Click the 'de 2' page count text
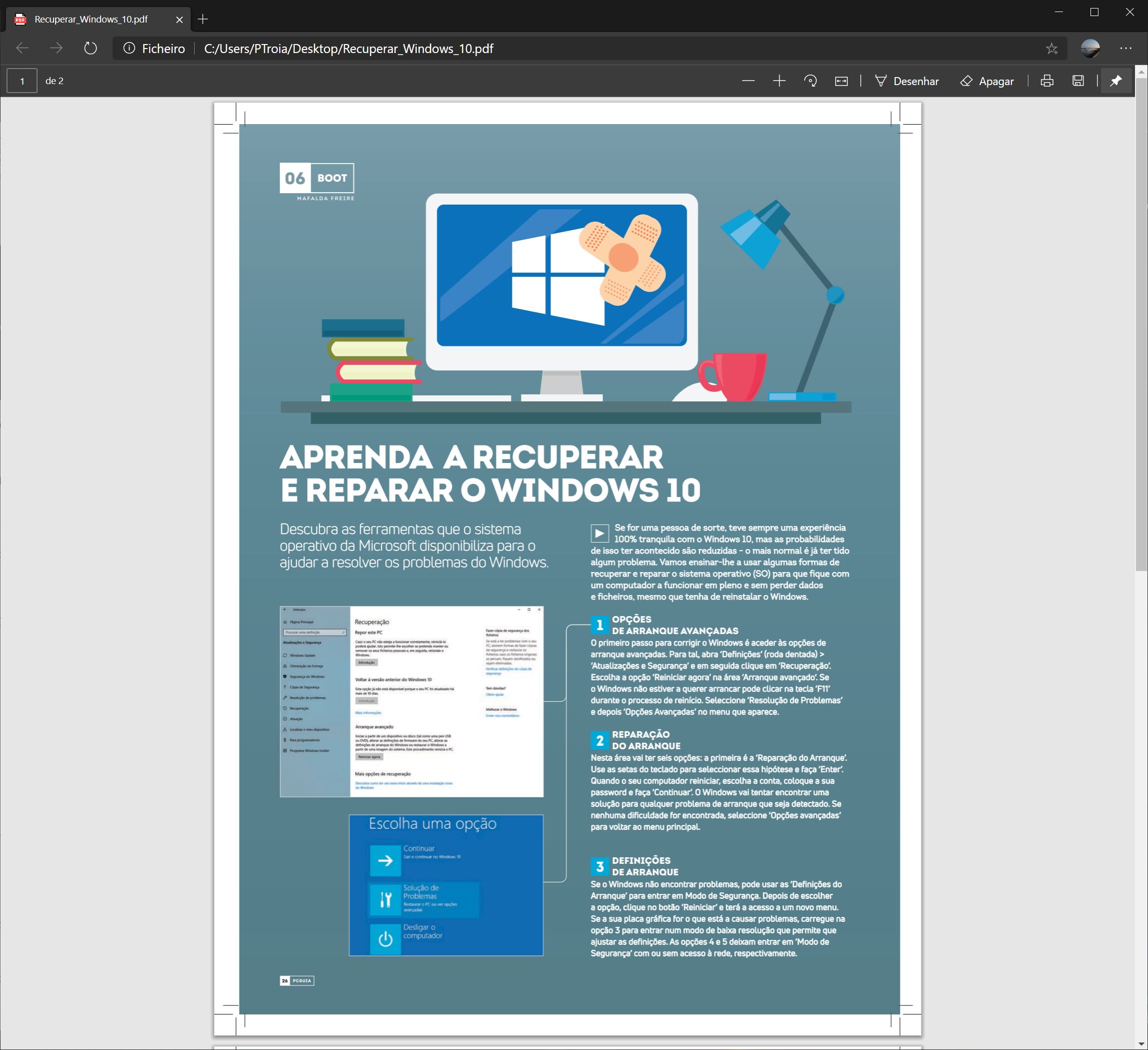Image resolution: width=1148 pixels, height=1050 pixels. point(55,81)
